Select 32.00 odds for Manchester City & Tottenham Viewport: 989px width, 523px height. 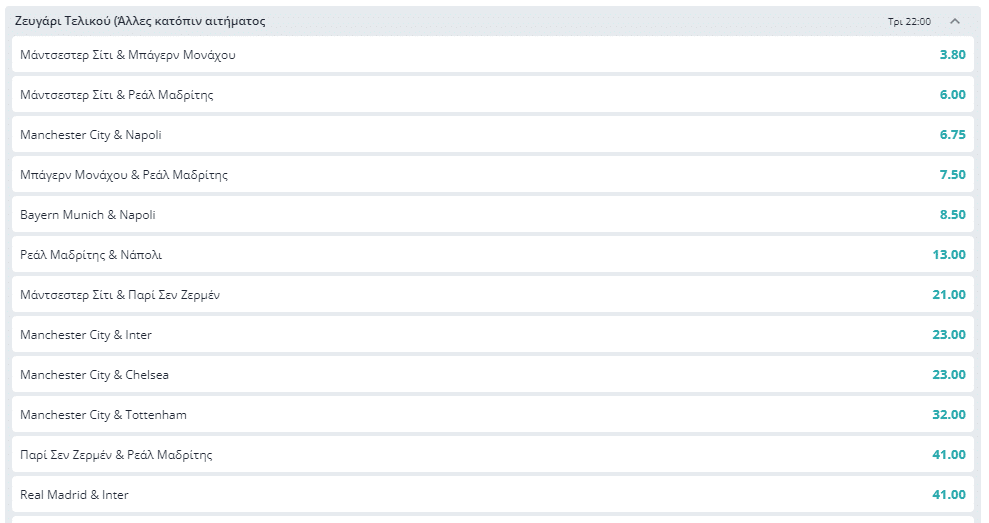949,415
